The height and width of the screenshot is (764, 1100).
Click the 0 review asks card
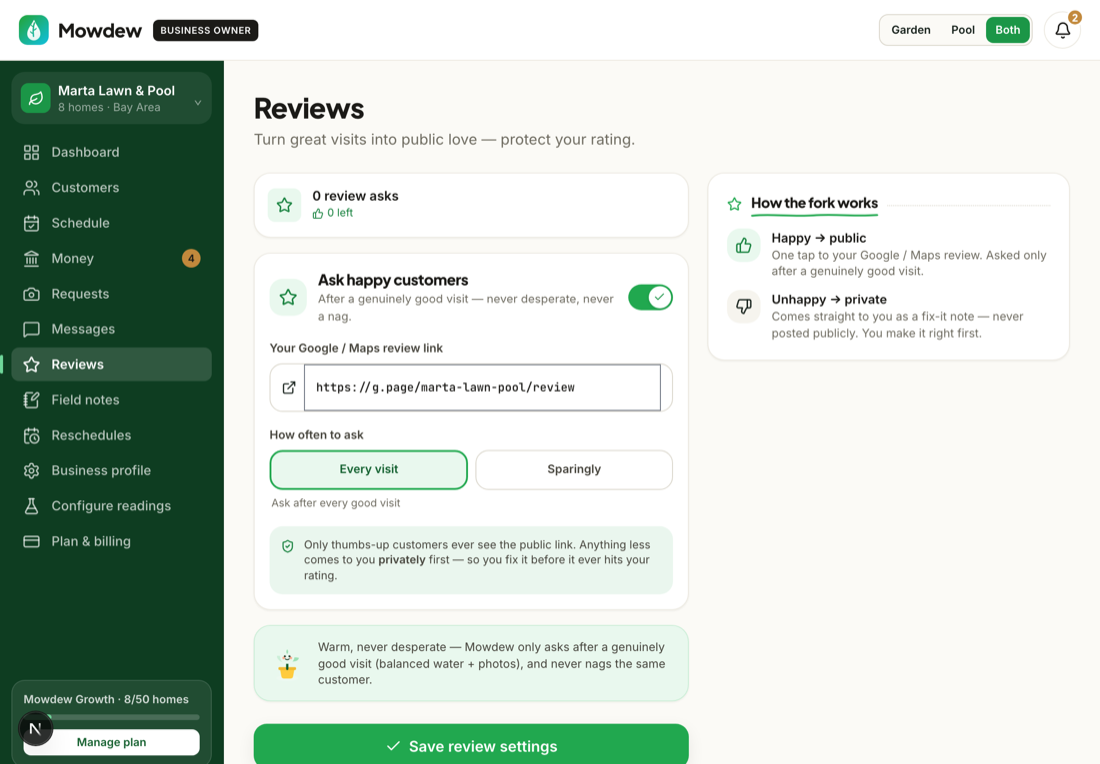coord(471,205)
